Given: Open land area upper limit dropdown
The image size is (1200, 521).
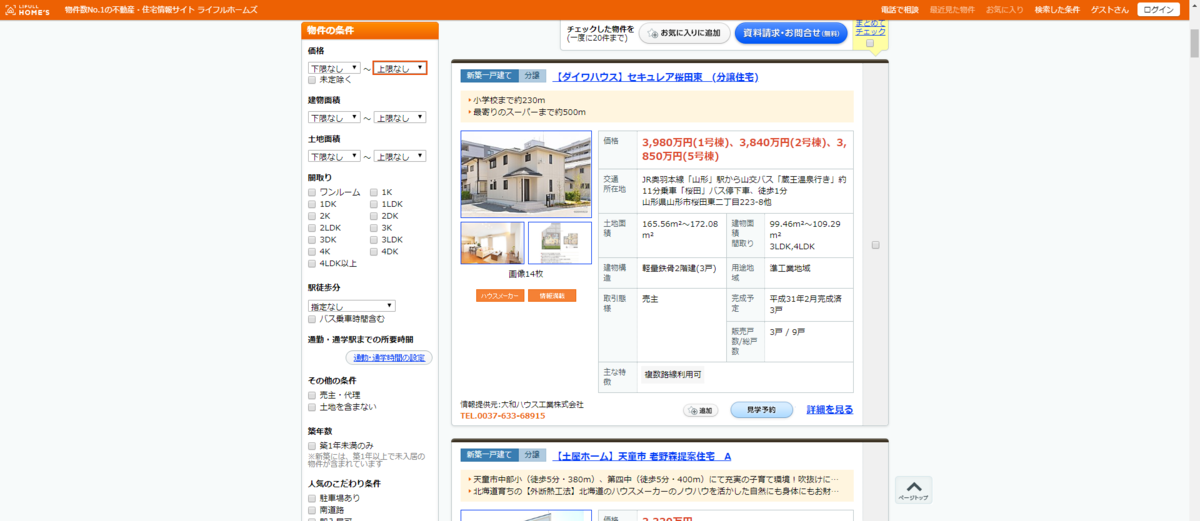Looking at the screenshot, I should click(400, 157).
